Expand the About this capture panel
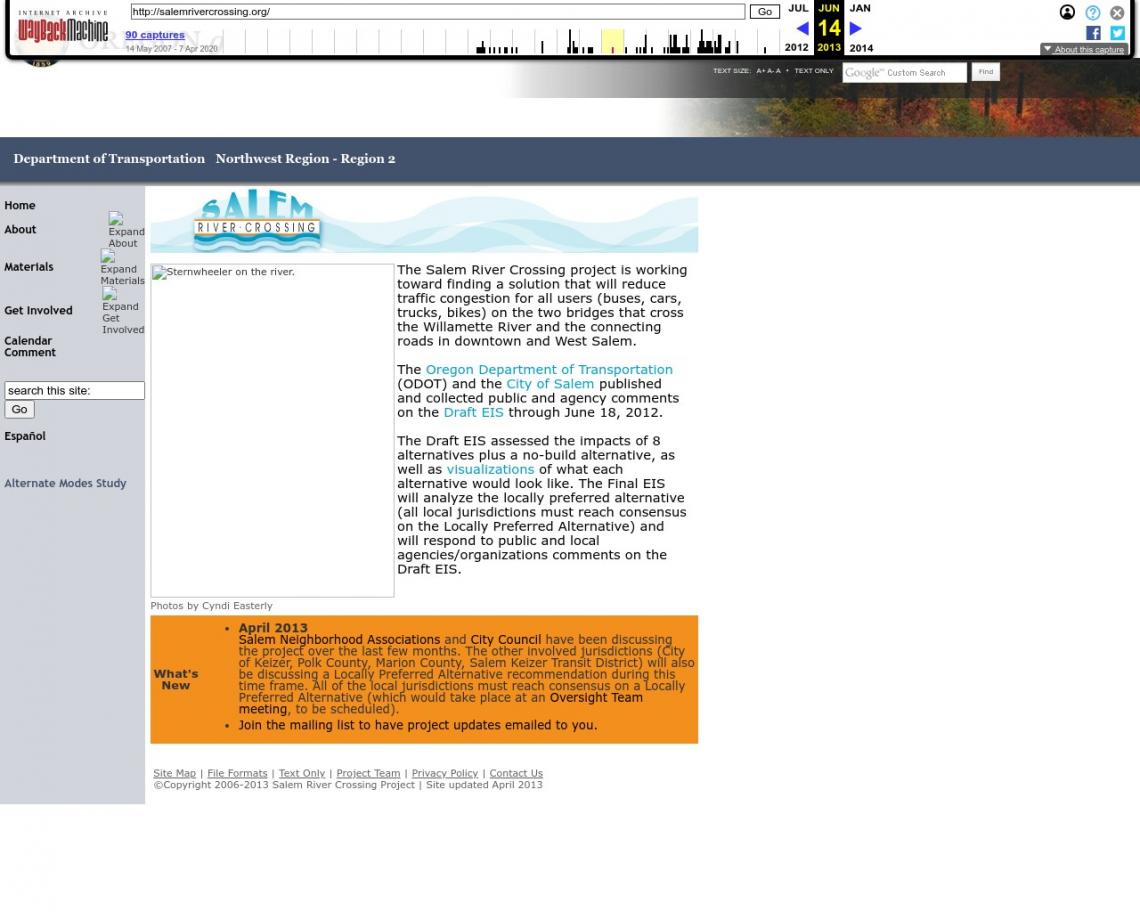This screenshot has height=912, width=1140. coord(1083,49)
